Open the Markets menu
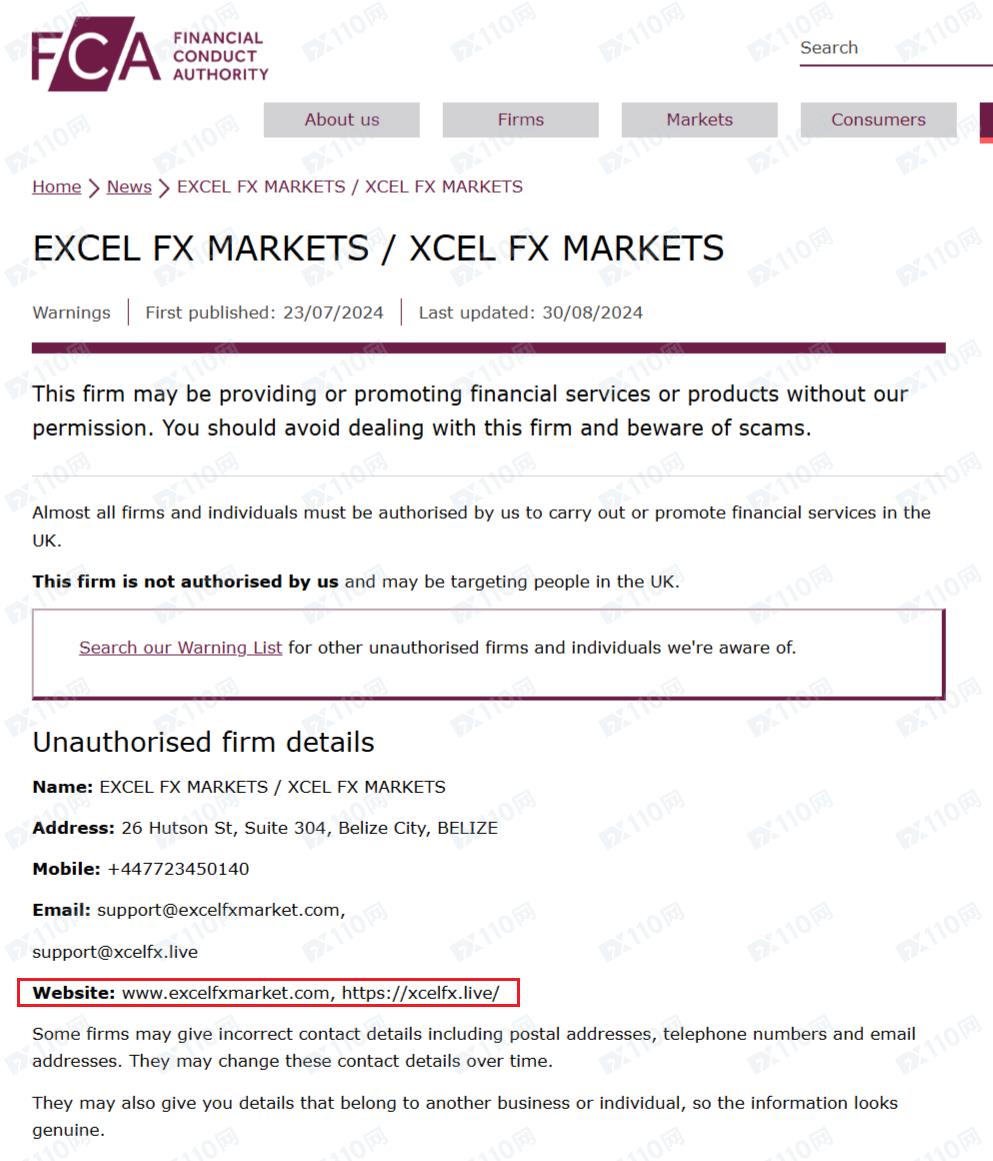993x1161 pixels. (x=699, y=120)
